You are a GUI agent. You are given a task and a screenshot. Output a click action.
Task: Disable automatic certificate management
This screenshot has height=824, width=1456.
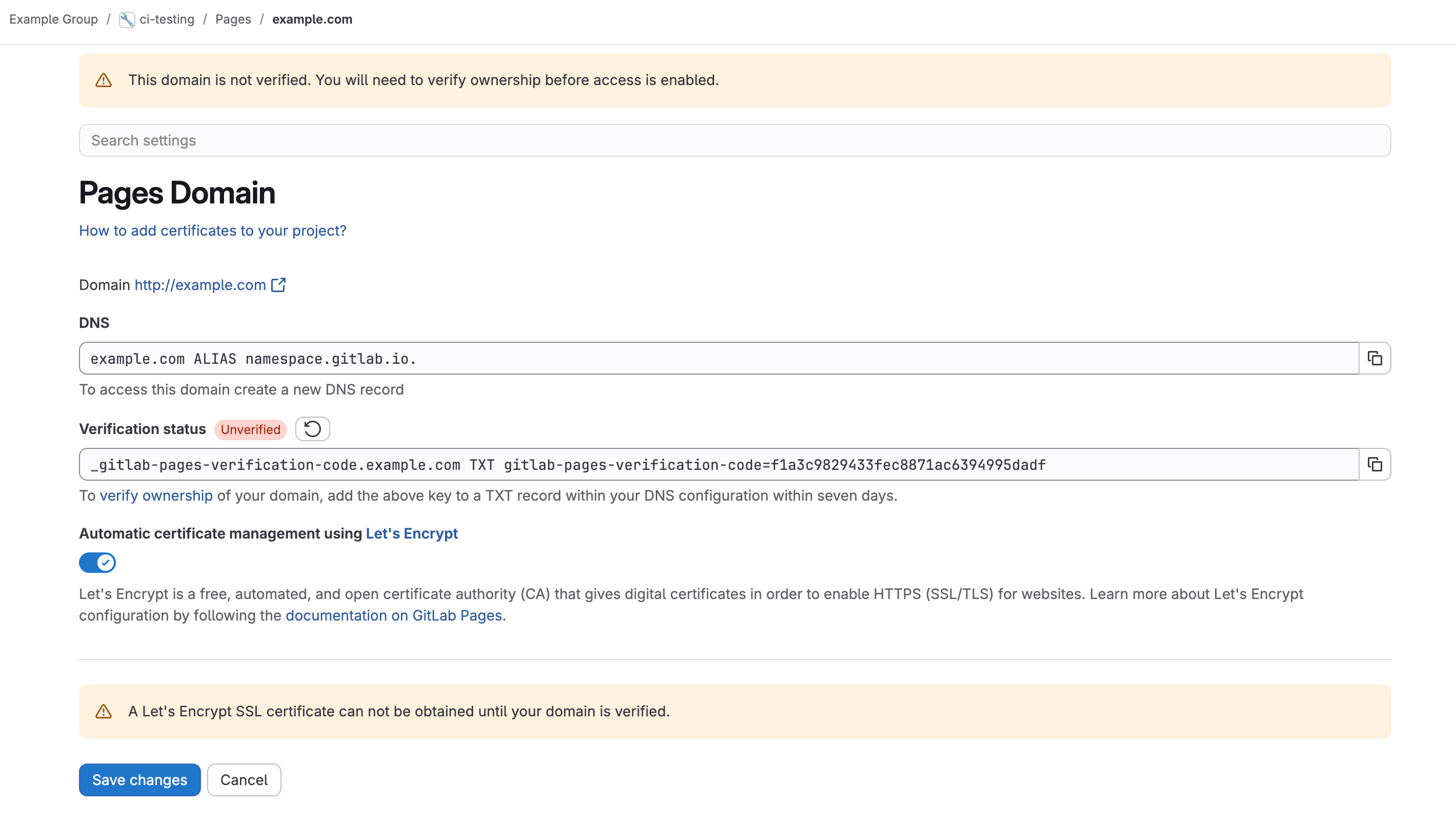[97, 563]
